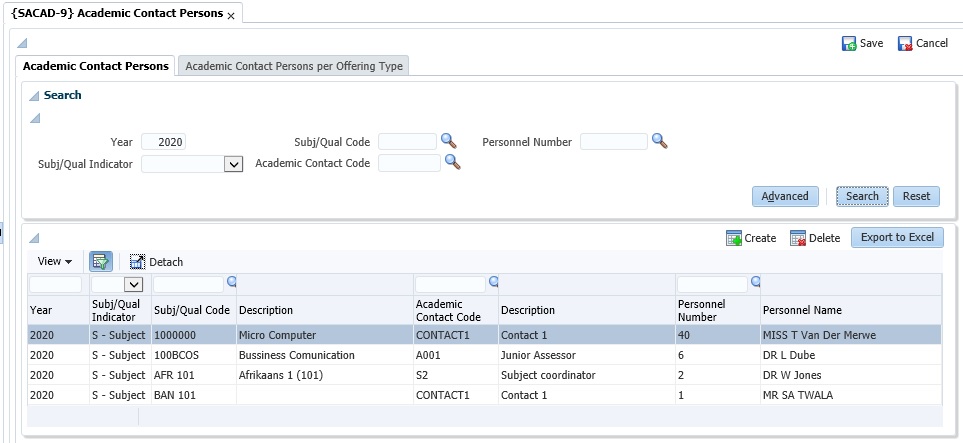Click Export to Excel button

(896, 237)
